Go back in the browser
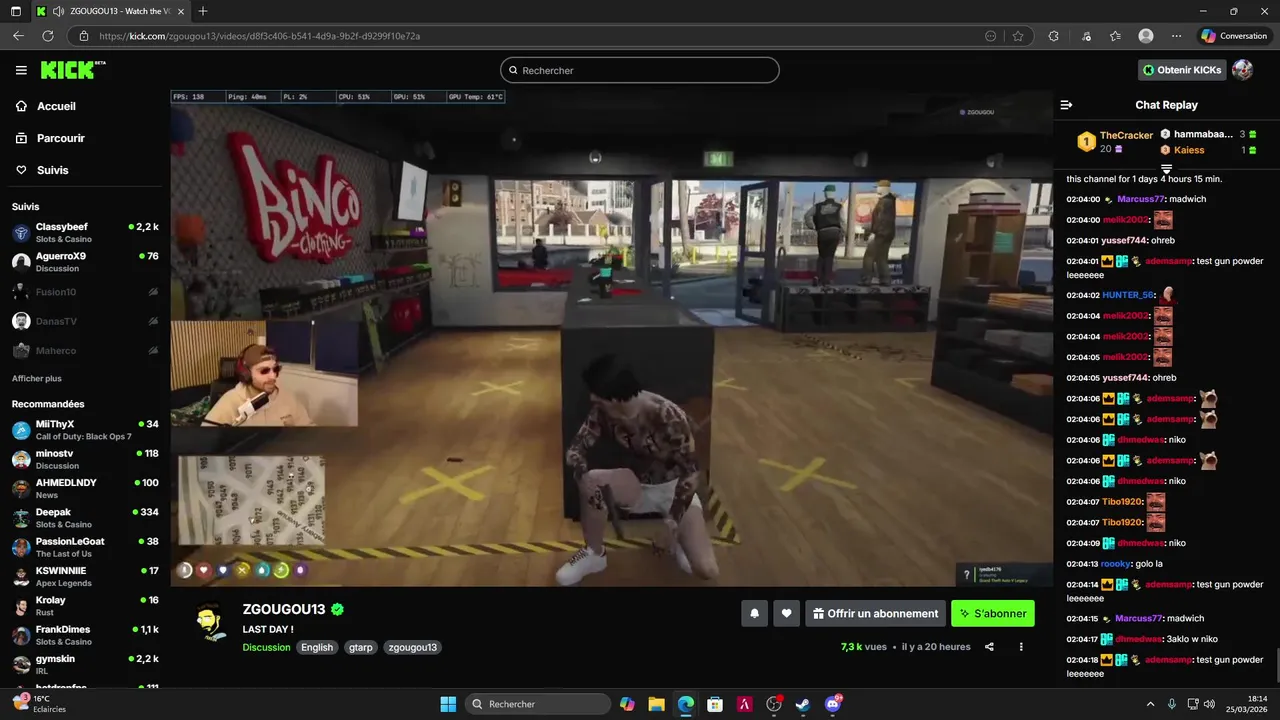This screenshot has width=1280, height=720. [18, 36]
